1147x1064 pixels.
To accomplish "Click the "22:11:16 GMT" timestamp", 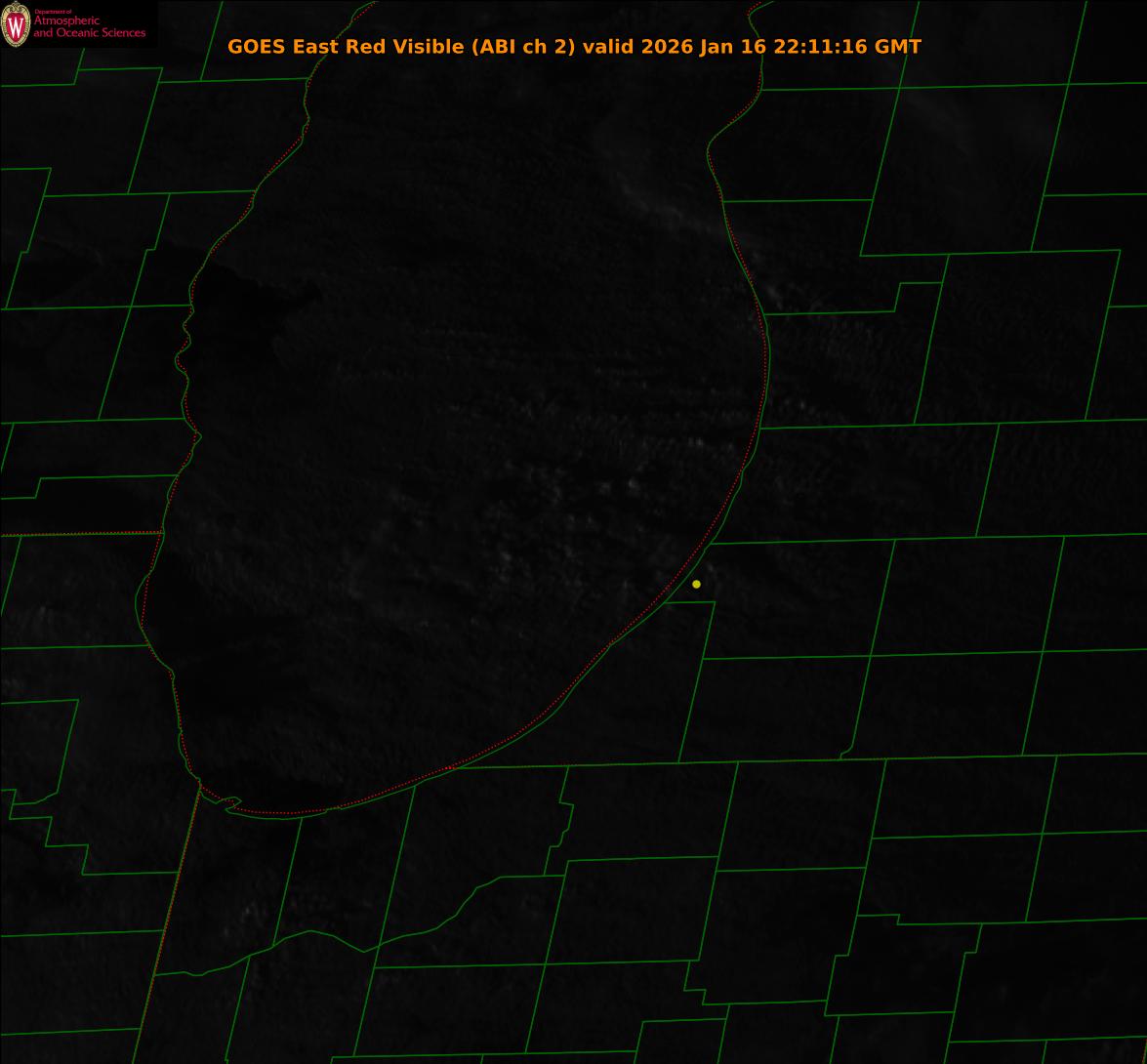I will (x=846, y=47).
